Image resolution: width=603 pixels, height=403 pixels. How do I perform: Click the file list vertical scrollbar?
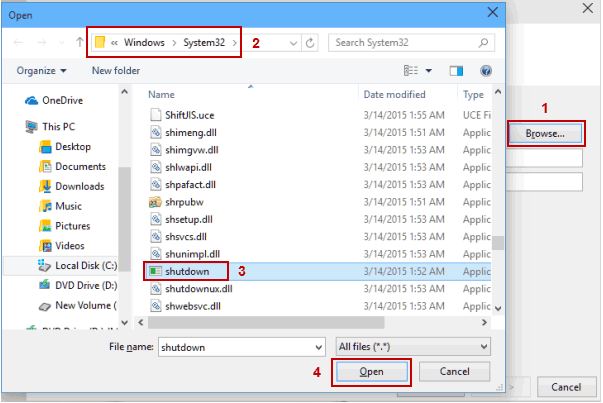(497, 200)
